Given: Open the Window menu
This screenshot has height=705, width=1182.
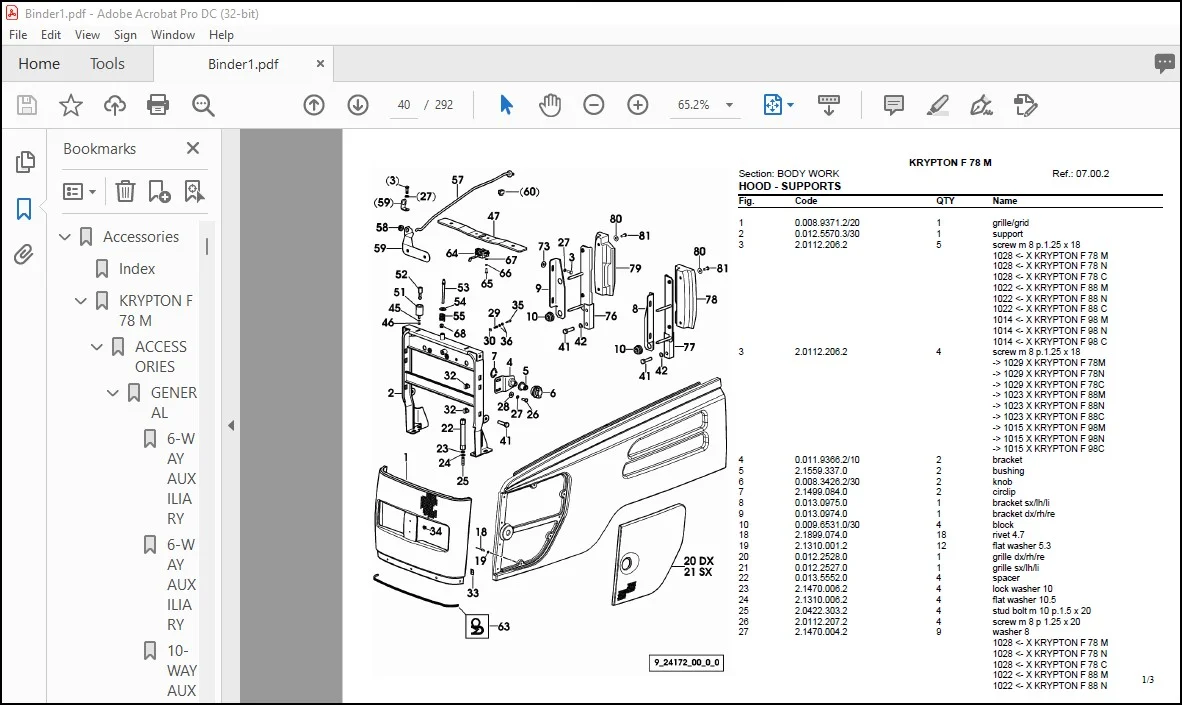Looking at the screenshot, I should 173,35.
